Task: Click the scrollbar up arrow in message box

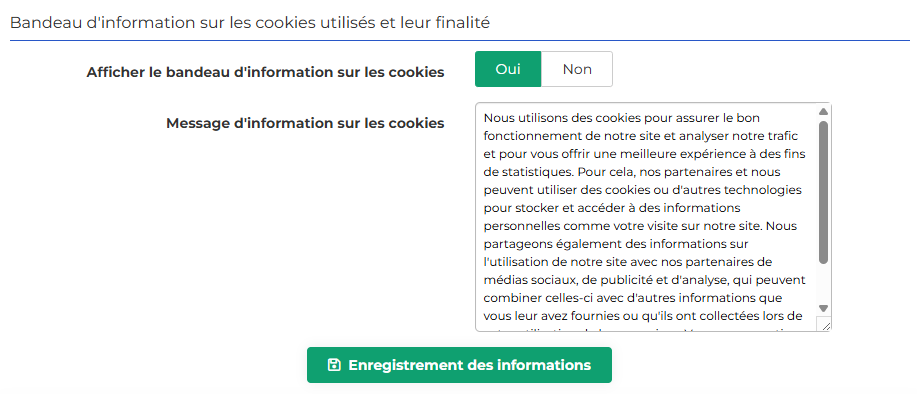Action: tap(823, 112)
